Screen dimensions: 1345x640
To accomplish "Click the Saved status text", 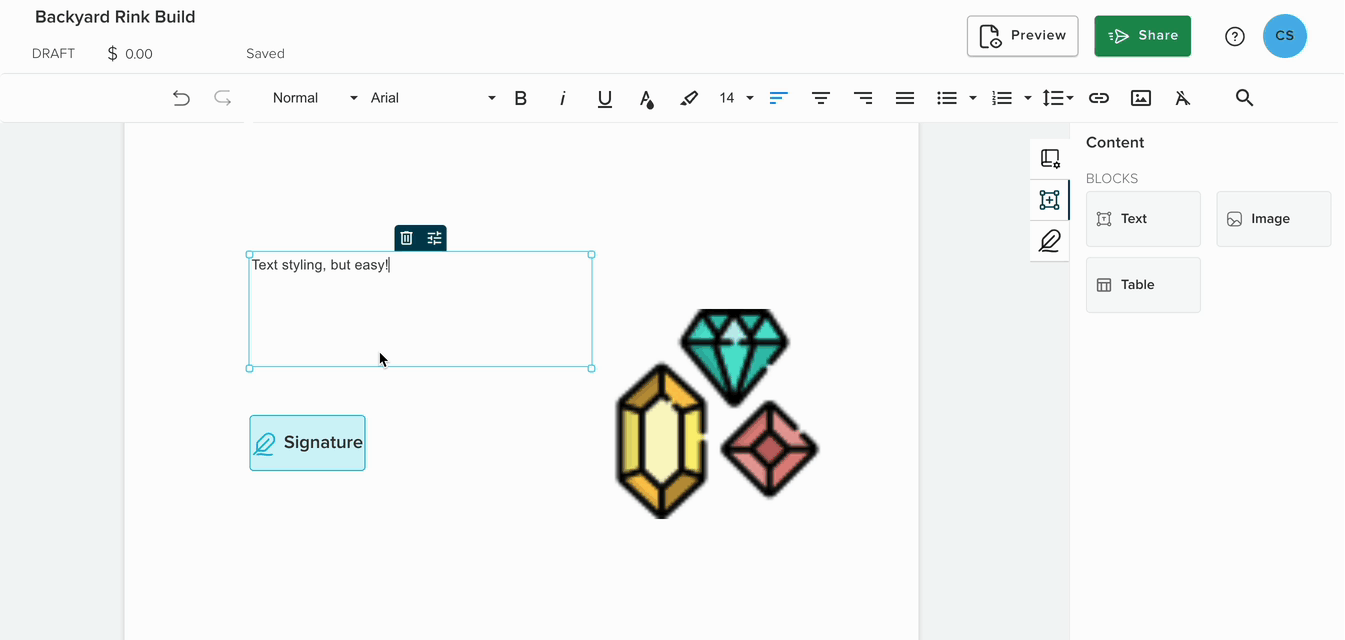I will 265,54.
